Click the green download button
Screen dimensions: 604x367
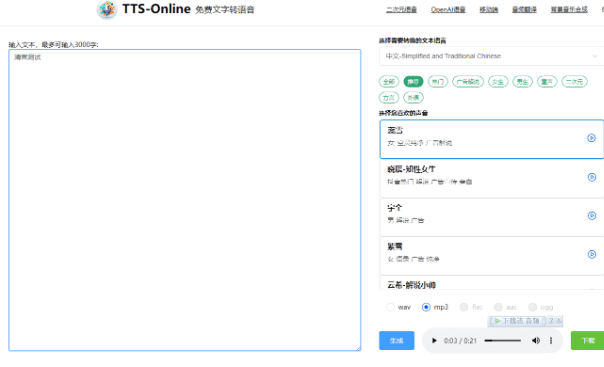tap(587, 340)
